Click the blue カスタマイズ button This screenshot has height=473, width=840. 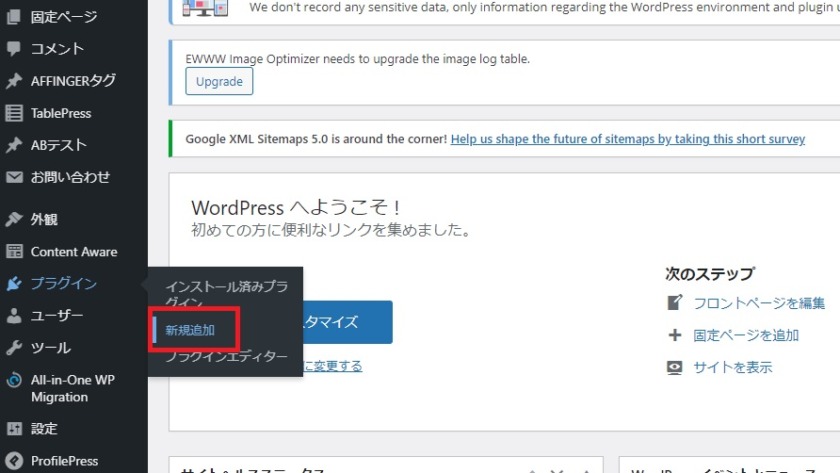348,322
